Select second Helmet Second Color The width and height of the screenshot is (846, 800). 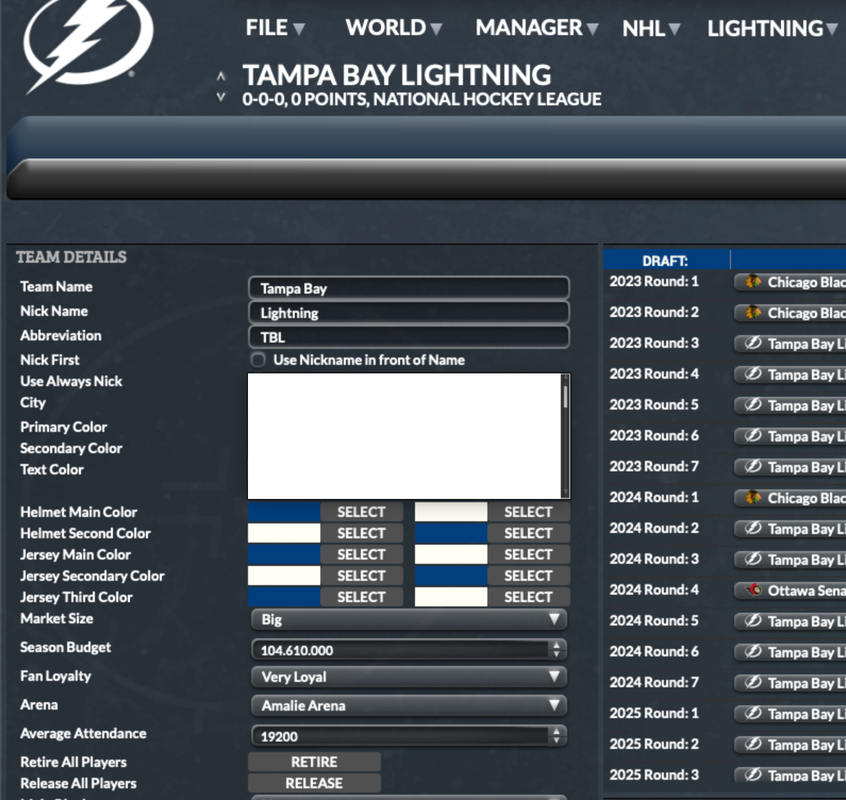click(528, 533)
